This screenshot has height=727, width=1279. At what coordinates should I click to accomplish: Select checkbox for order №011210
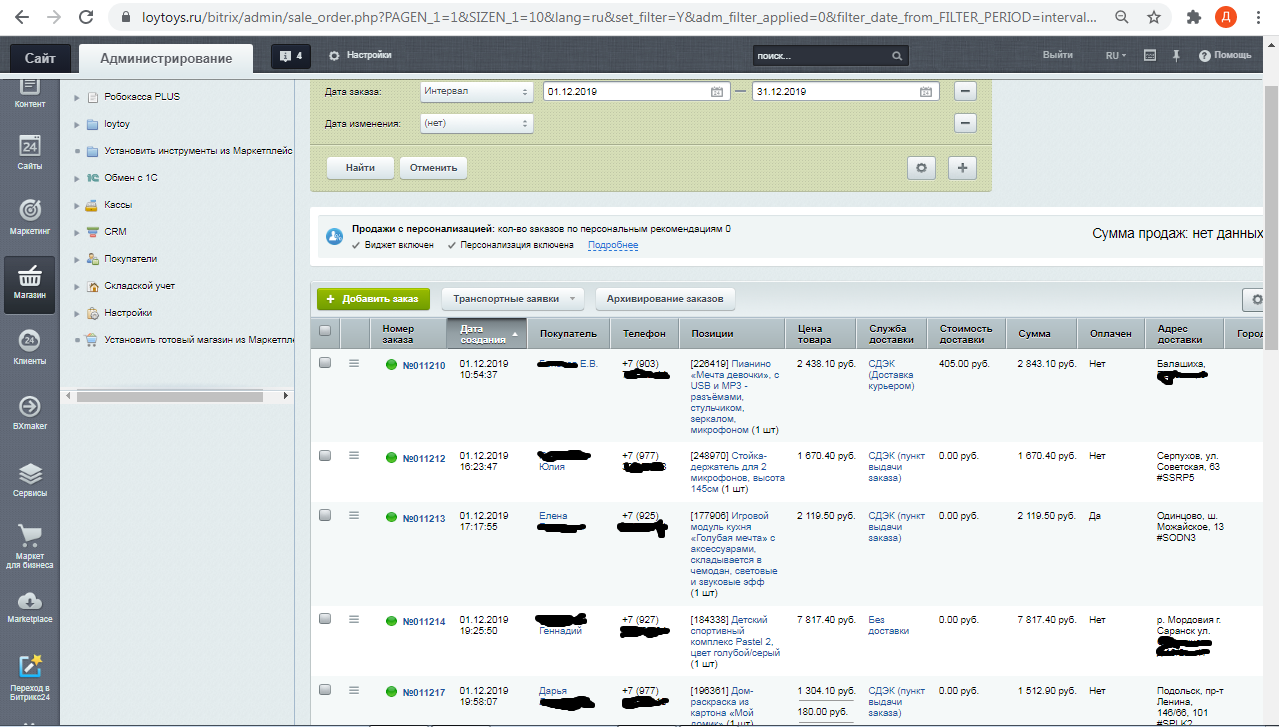point(324,363)
